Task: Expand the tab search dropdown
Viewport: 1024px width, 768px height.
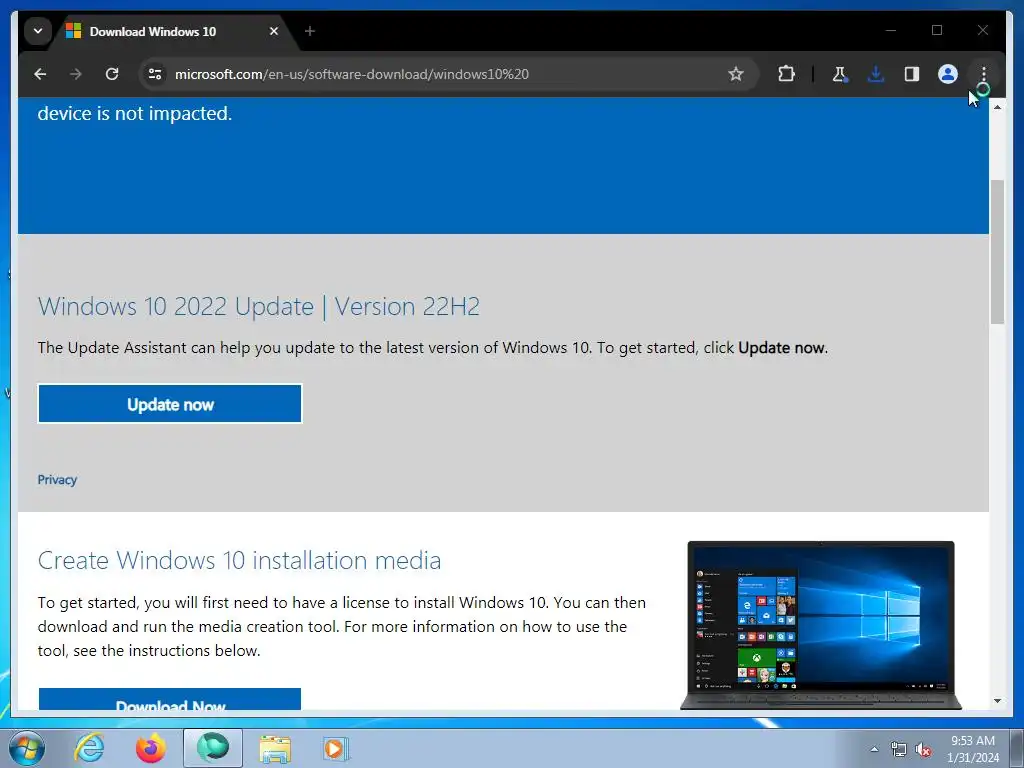Action: pyautogui.click(x=38, y=31)
